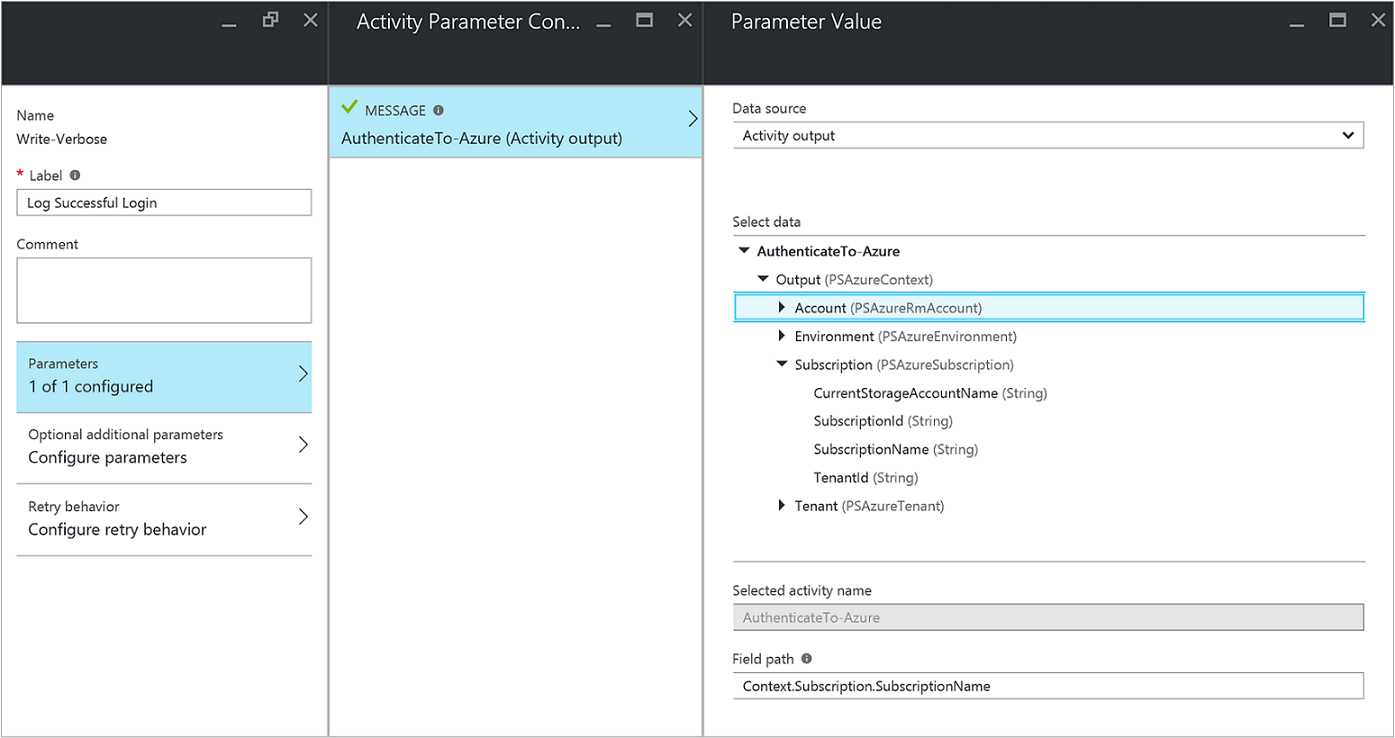The height and width of the screenshot is (738, 1395).
Task: Collapse the Output (PSAzureContext) node triangle
Action: pos(763,280)
